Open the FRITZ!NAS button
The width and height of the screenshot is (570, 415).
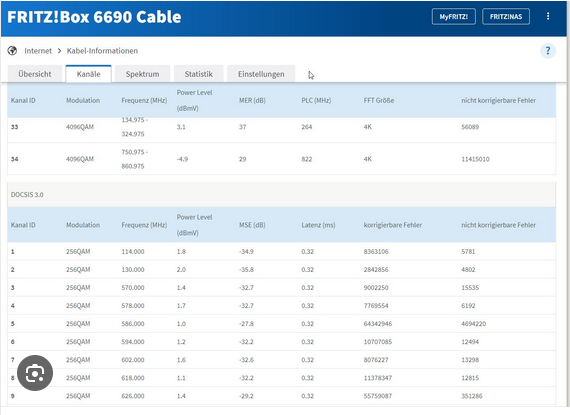[x=506, y=17]
